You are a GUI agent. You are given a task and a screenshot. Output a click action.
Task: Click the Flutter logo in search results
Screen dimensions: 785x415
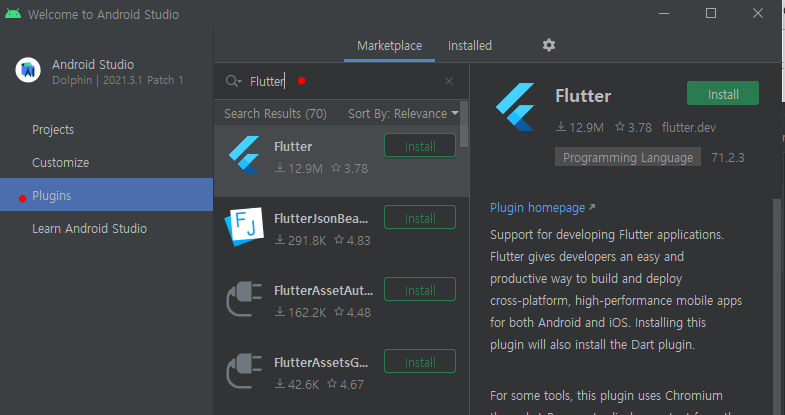(x=244, y=155)
